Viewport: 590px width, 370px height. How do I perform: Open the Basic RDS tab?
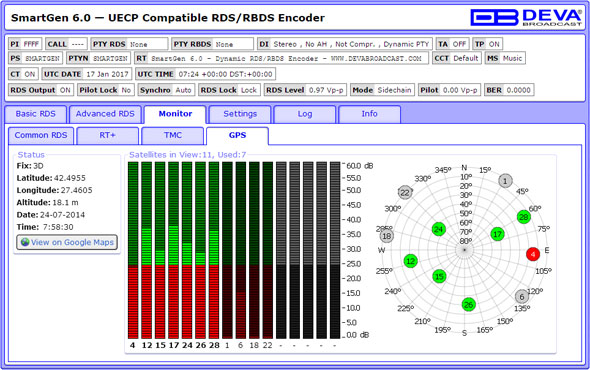pos(36,114)
